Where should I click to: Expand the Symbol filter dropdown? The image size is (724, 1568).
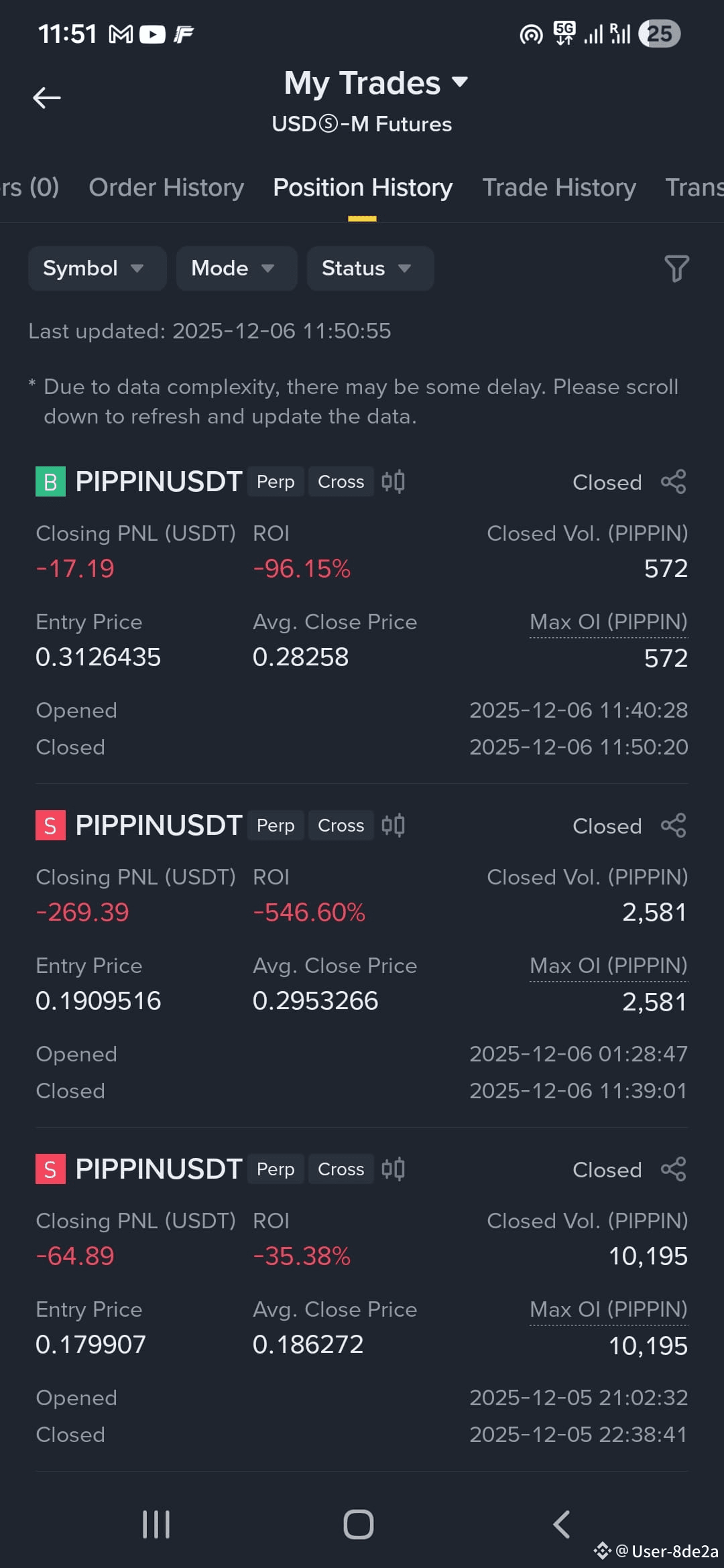click(x=97, y=268)
